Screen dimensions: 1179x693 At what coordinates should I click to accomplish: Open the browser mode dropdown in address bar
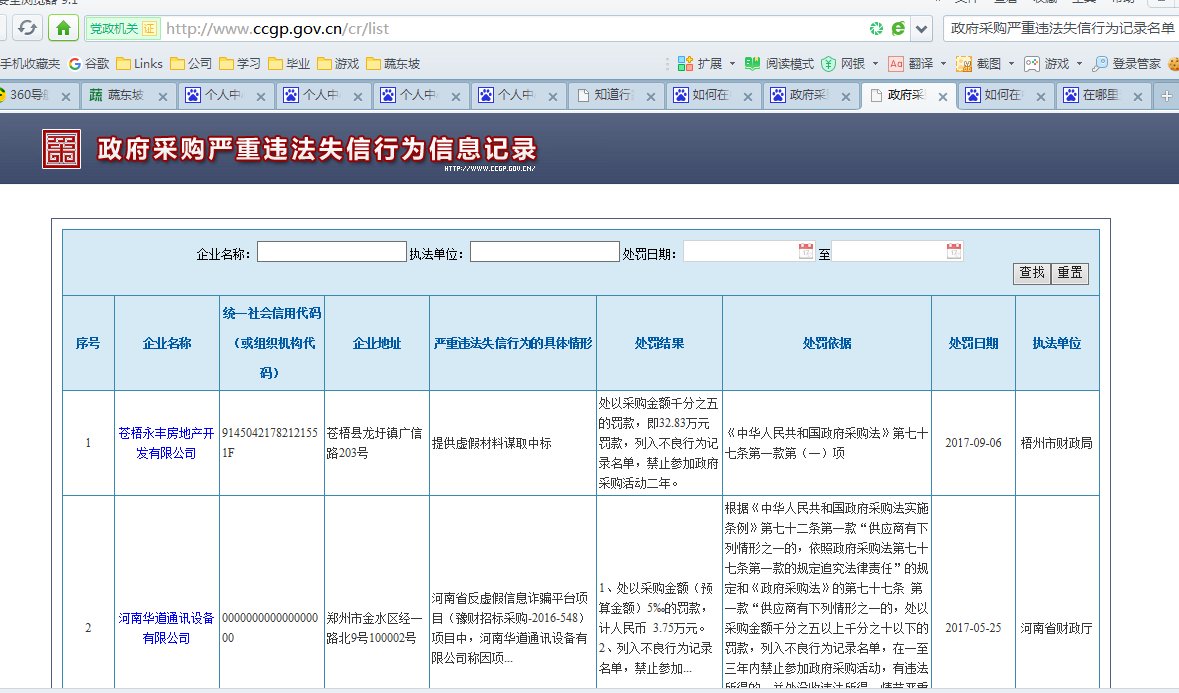point(922,28)
